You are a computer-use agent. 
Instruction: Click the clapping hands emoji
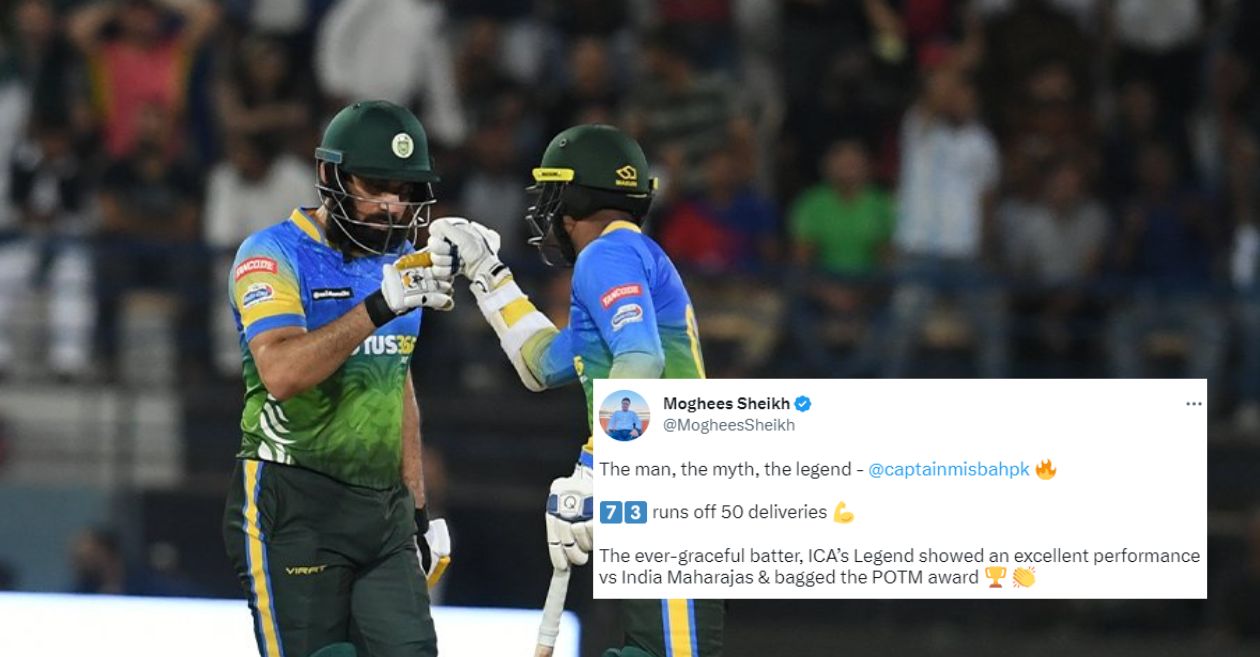click(x=1023, y=577)
